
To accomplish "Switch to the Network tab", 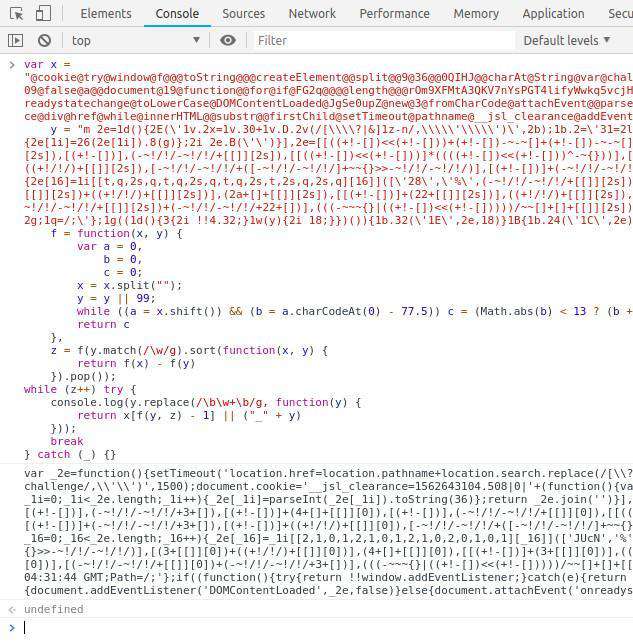I will (x=312, y=14).
